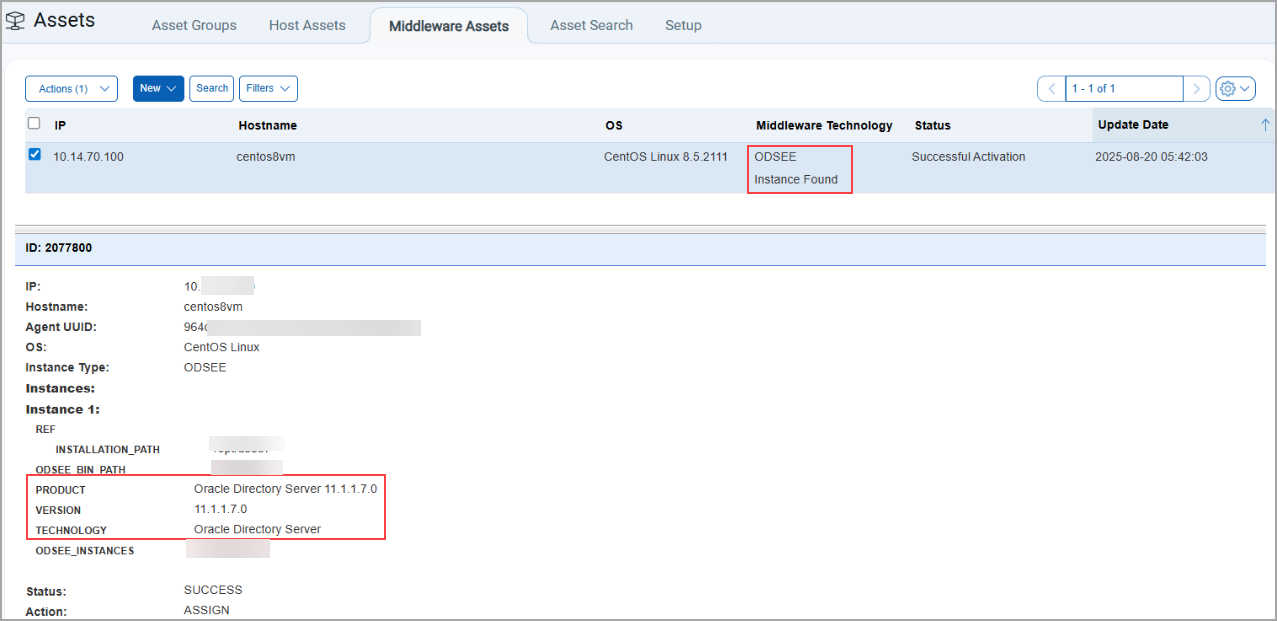Click hostname centos8vm in table row
Image resolution: width=1277 pixels, height=621 pixels.
click(x=267, y=157)
